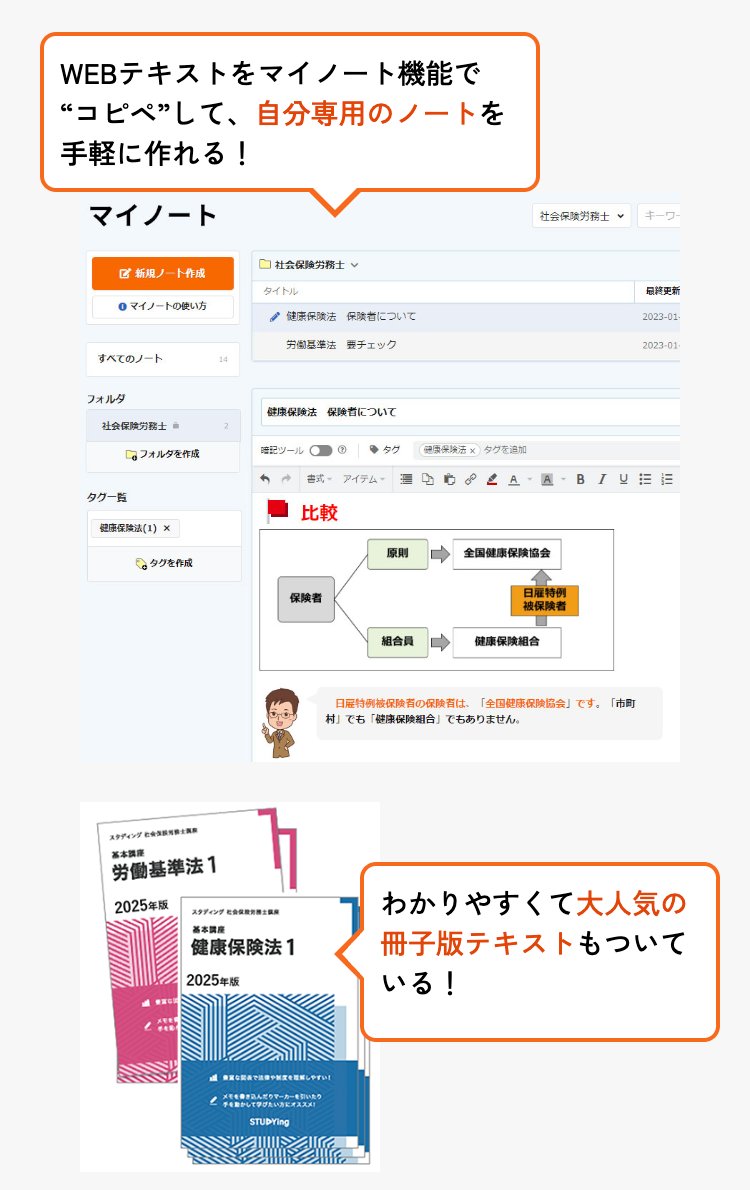Click the paste clipboard icon in toolbar
This screenshot has width=750, height=1190.
click(449, 479)
